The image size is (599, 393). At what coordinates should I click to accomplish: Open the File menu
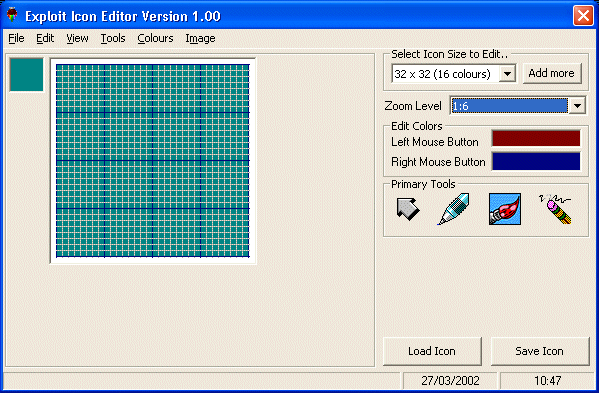pos(16,38)
